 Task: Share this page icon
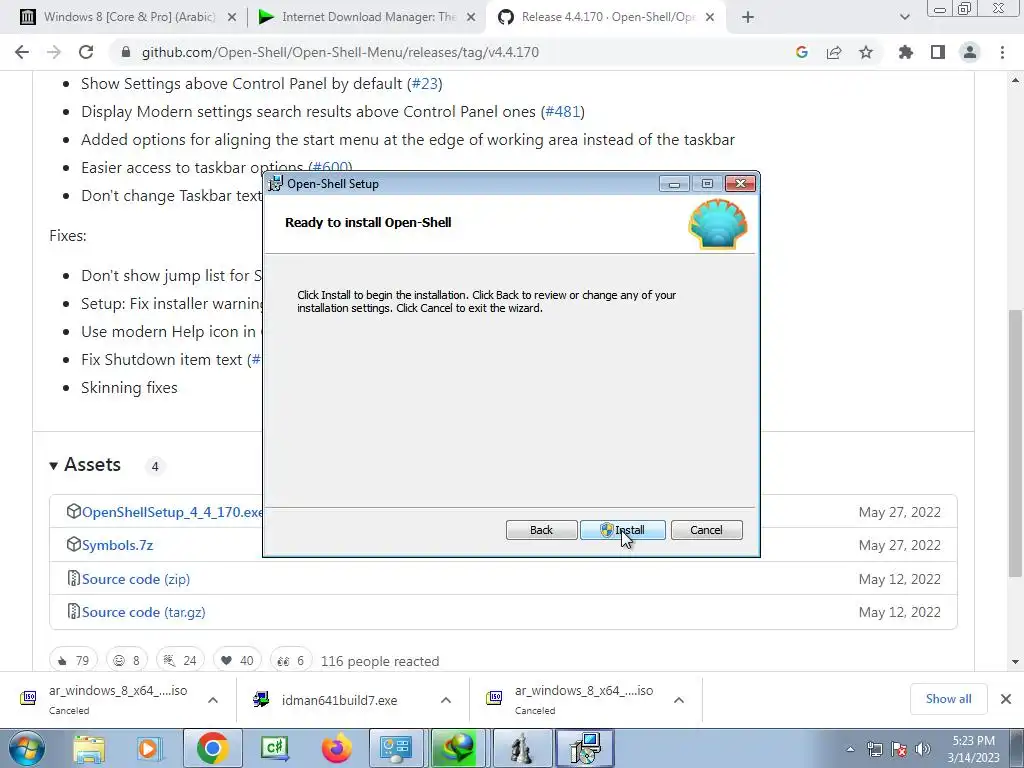point(834,52)
